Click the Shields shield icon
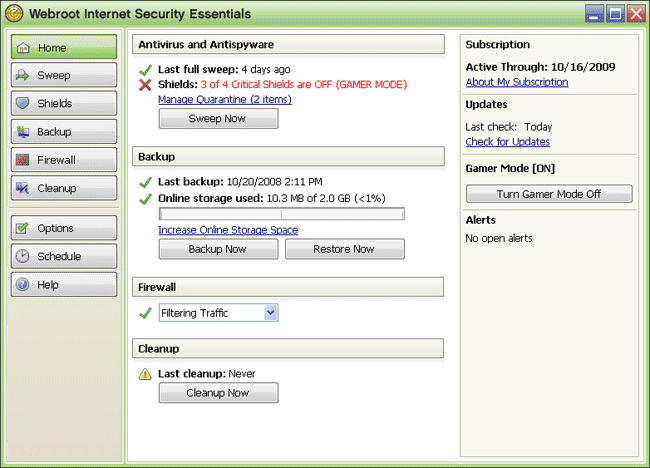The image size is (650, 468). coord(22,103)
